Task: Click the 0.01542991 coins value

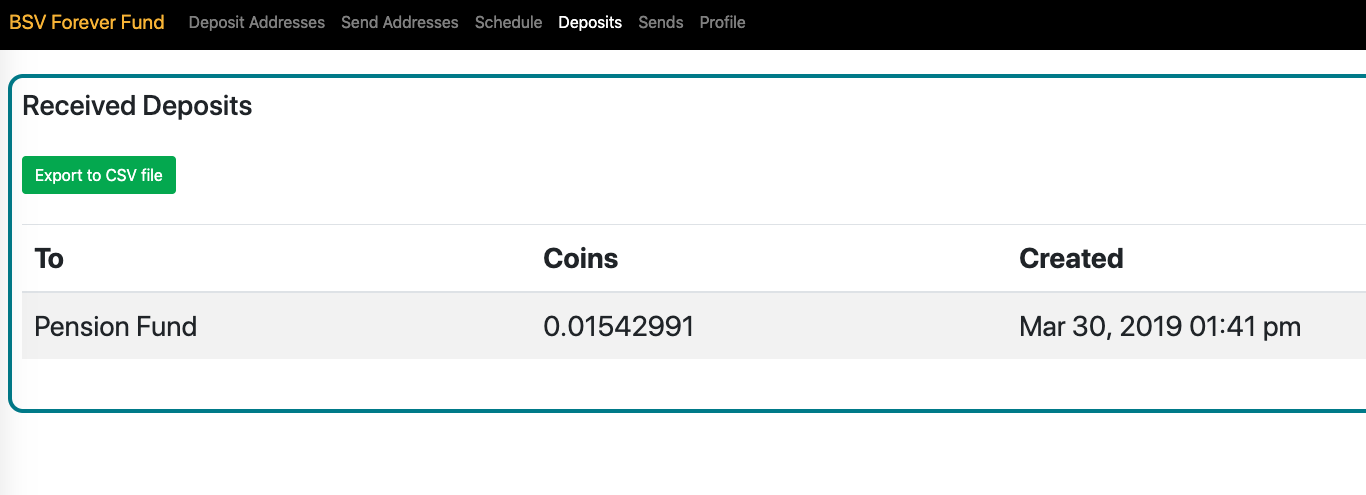Action: pos(618,326)
